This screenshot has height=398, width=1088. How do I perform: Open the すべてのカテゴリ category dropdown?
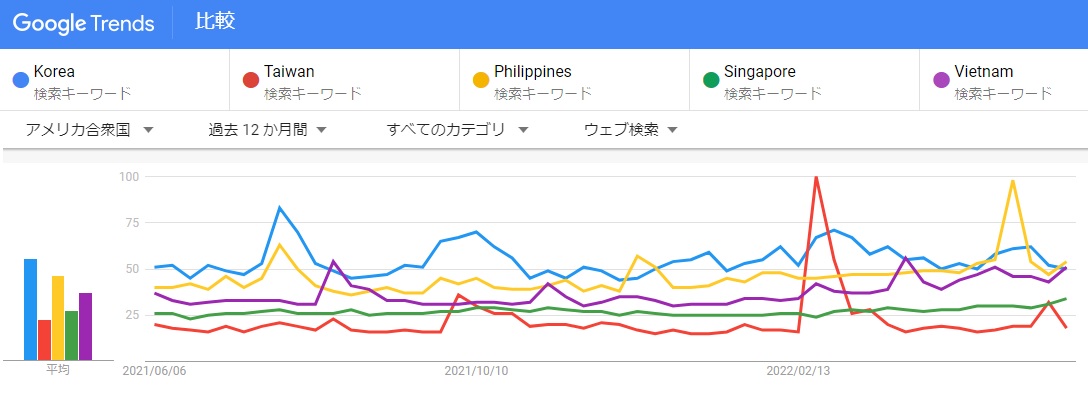point(457,130)
